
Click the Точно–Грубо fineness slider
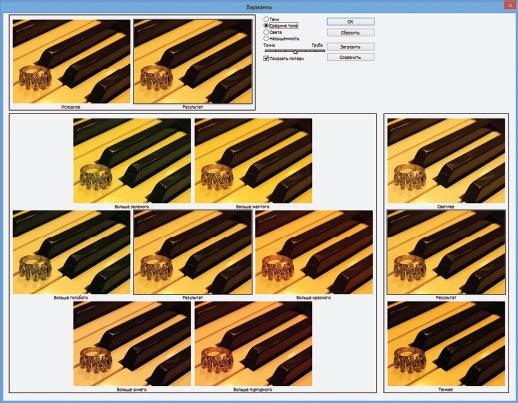tap(295, 51)
